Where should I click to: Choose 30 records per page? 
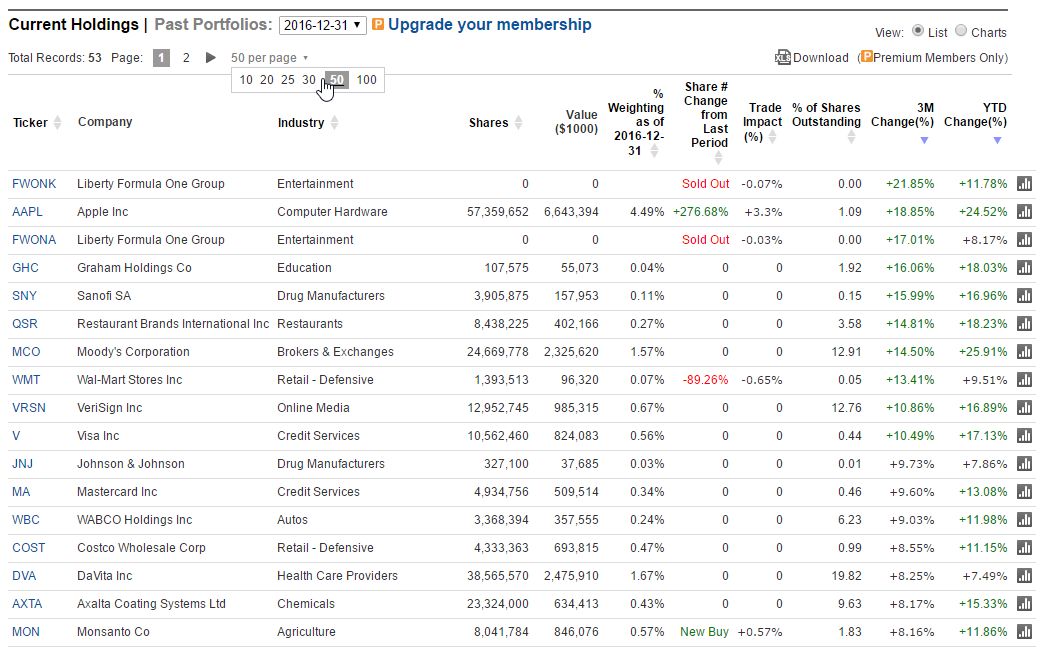(x=309, y=80)
